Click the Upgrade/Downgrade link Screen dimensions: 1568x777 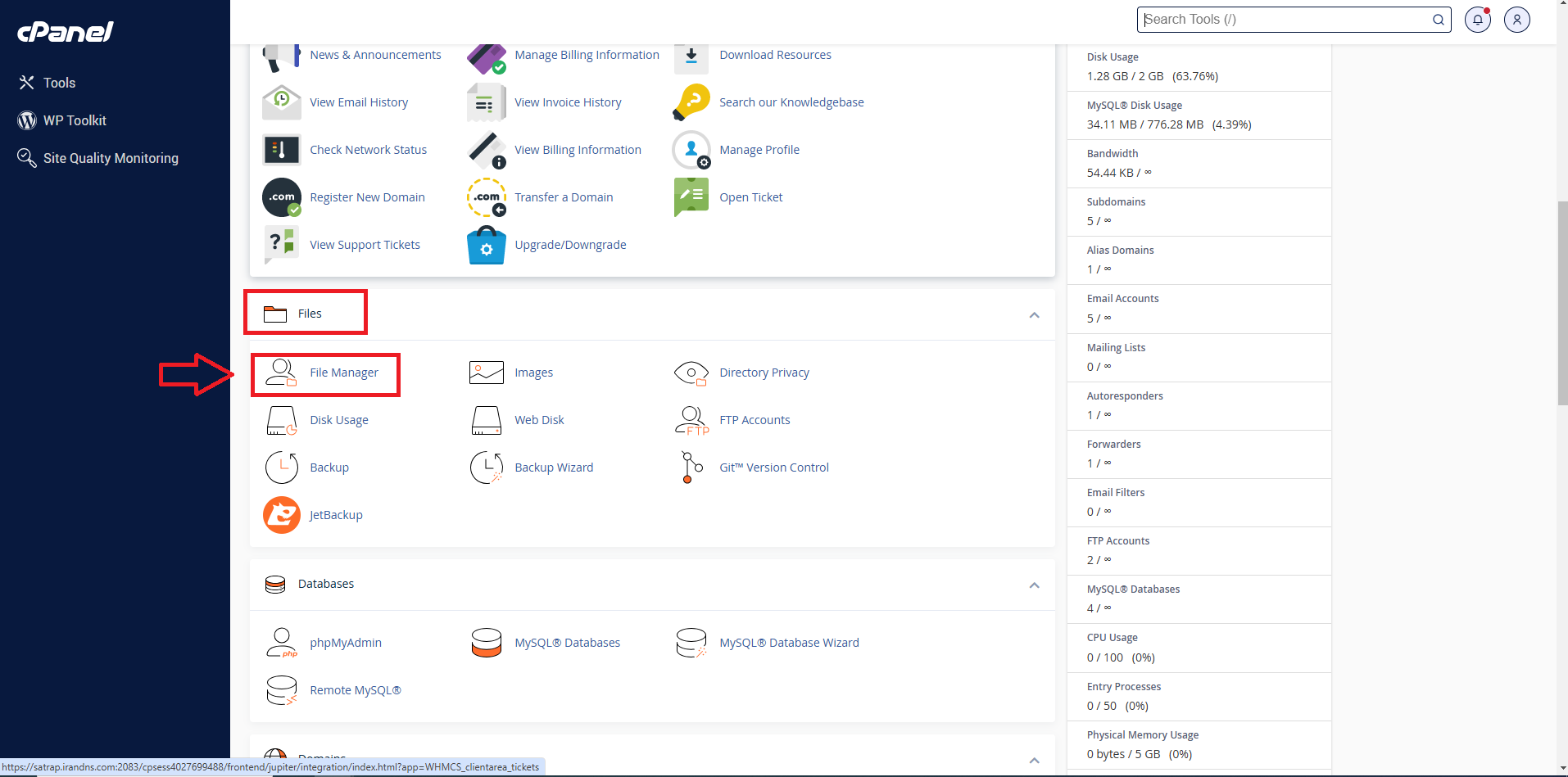[x=570, y=245]
